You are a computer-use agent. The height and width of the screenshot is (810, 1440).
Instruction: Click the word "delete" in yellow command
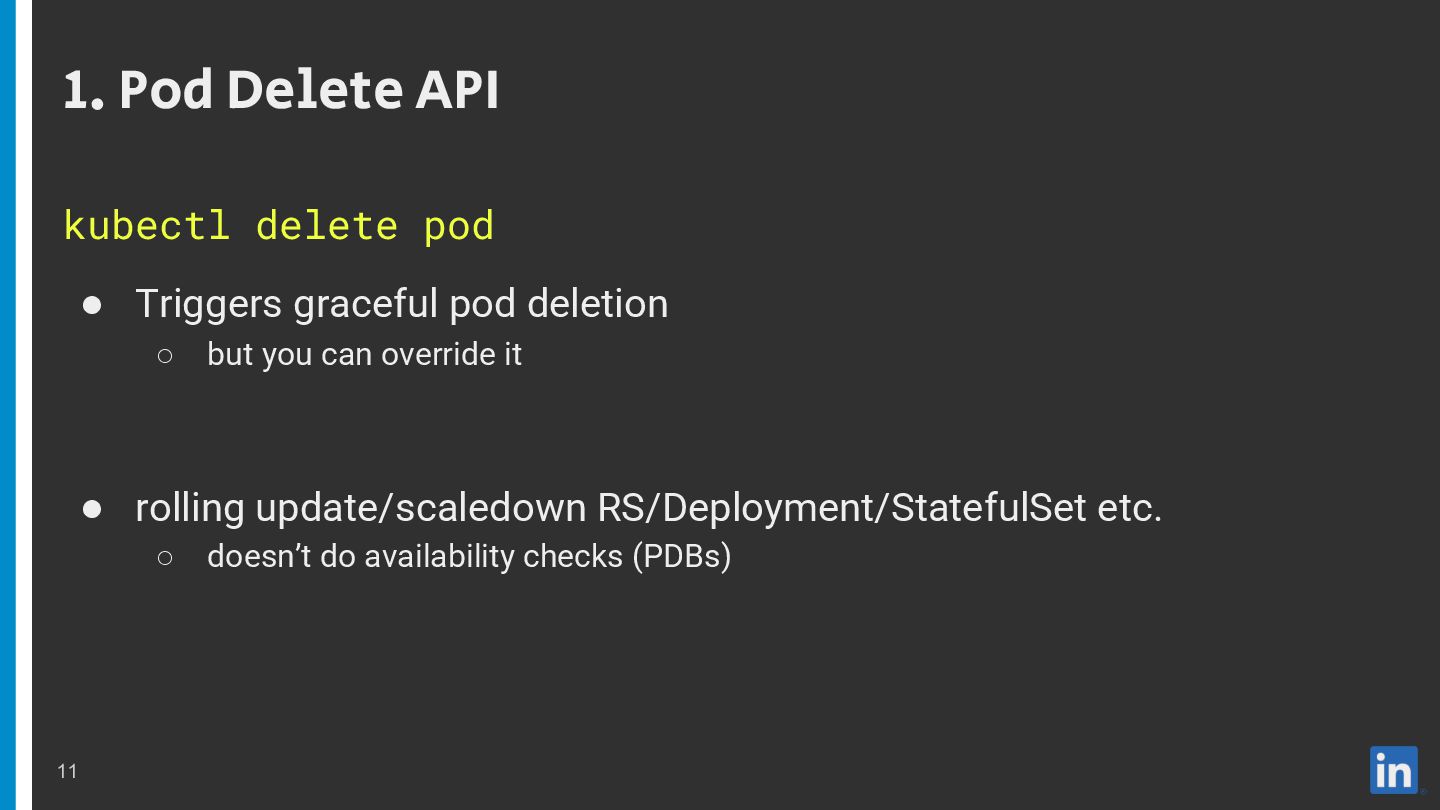tap(327, 225)
